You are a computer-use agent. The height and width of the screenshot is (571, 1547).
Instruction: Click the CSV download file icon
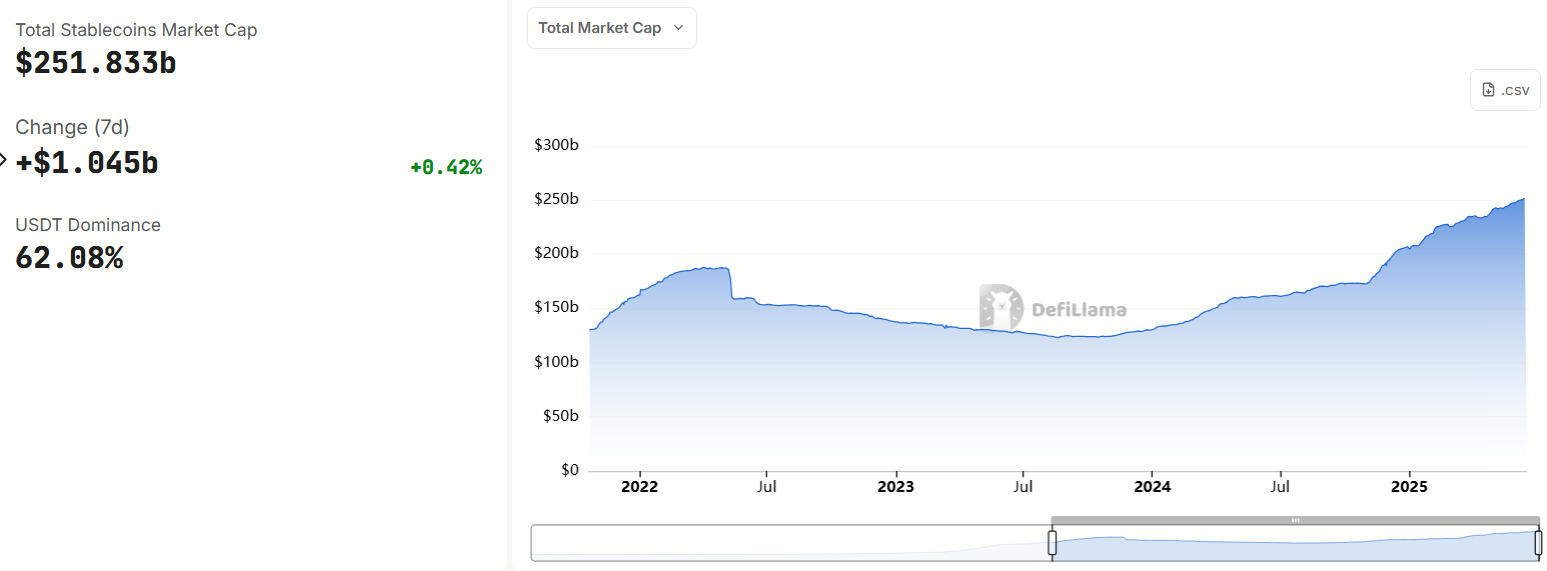(x=1488, y=90)
